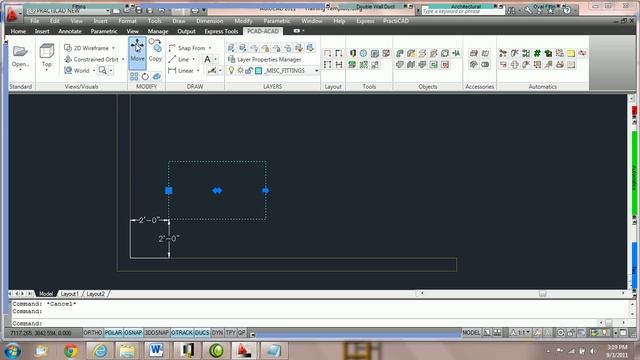Screen dimensions: 640x360
Task: Click the left square grip on rectangle
Action: click(x=169, y=190)
